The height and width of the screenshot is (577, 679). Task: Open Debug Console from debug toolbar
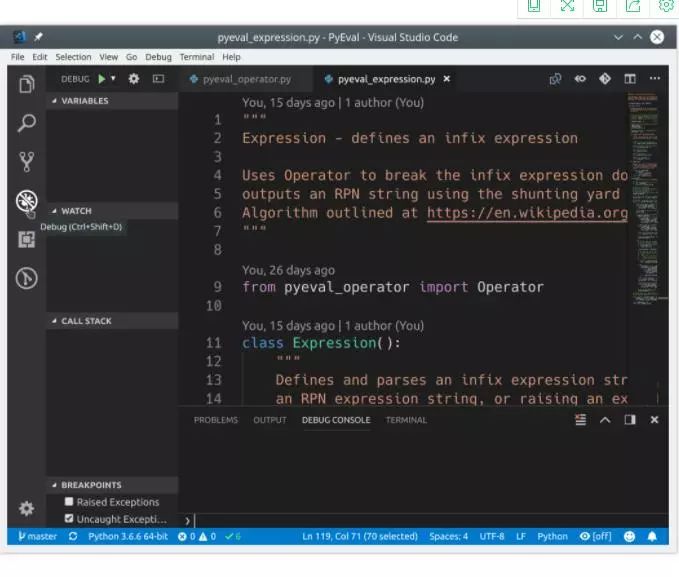point(158,79)
